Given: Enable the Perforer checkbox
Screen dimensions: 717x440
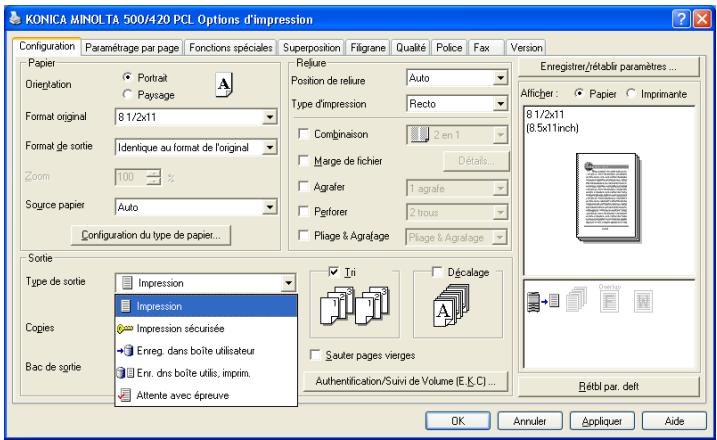Looking at the screenshot, I should point(303,211).
